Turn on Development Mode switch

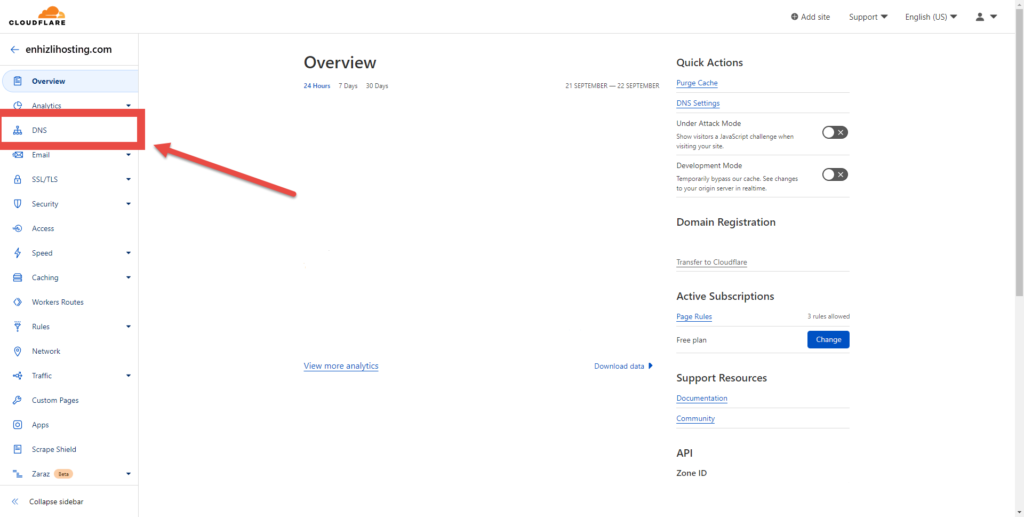[834, 174]
